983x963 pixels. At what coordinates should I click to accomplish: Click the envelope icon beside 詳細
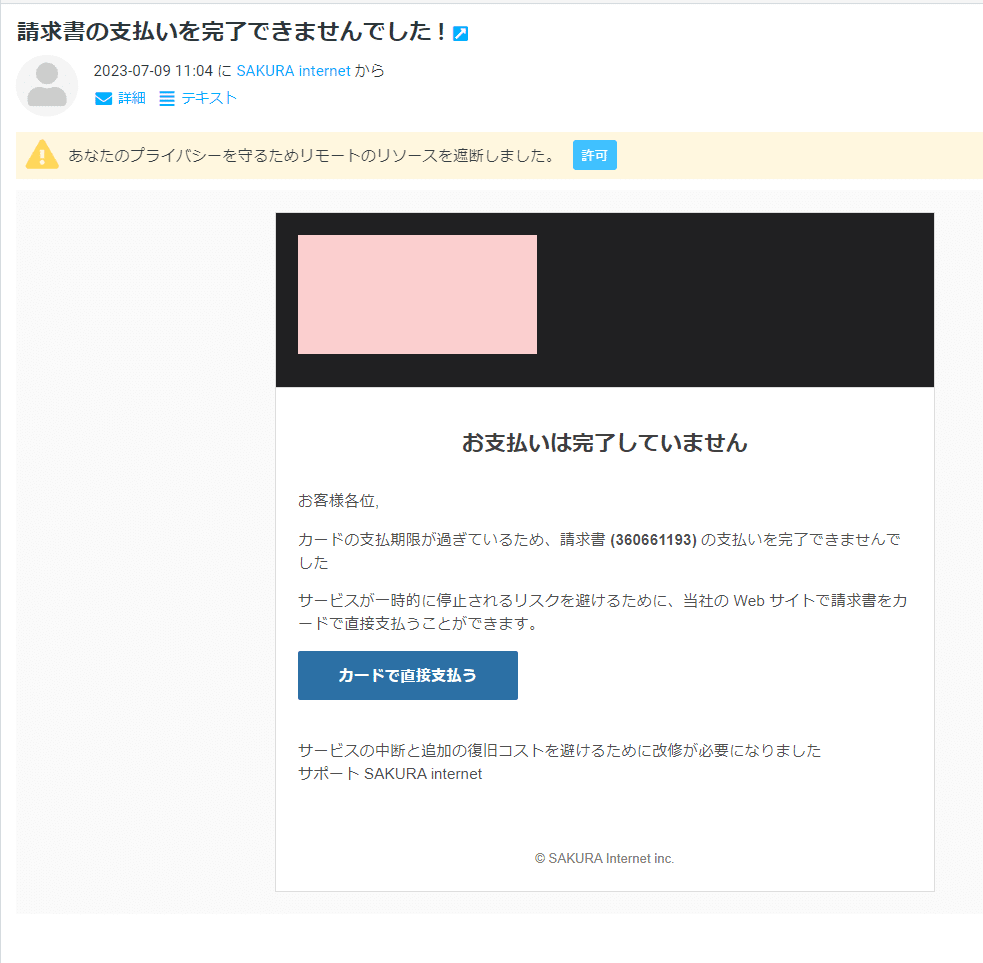[103, 98]
